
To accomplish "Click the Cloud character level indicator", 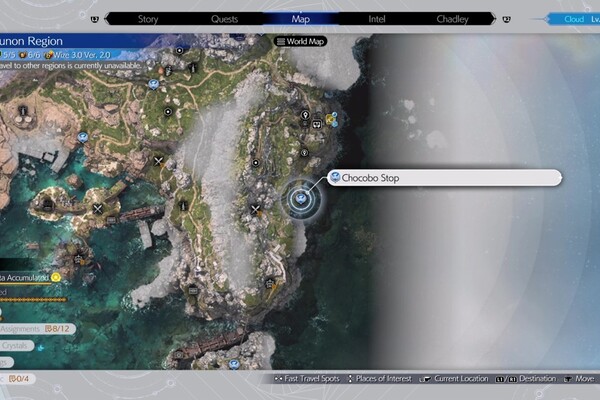I will tap(574, 19).
